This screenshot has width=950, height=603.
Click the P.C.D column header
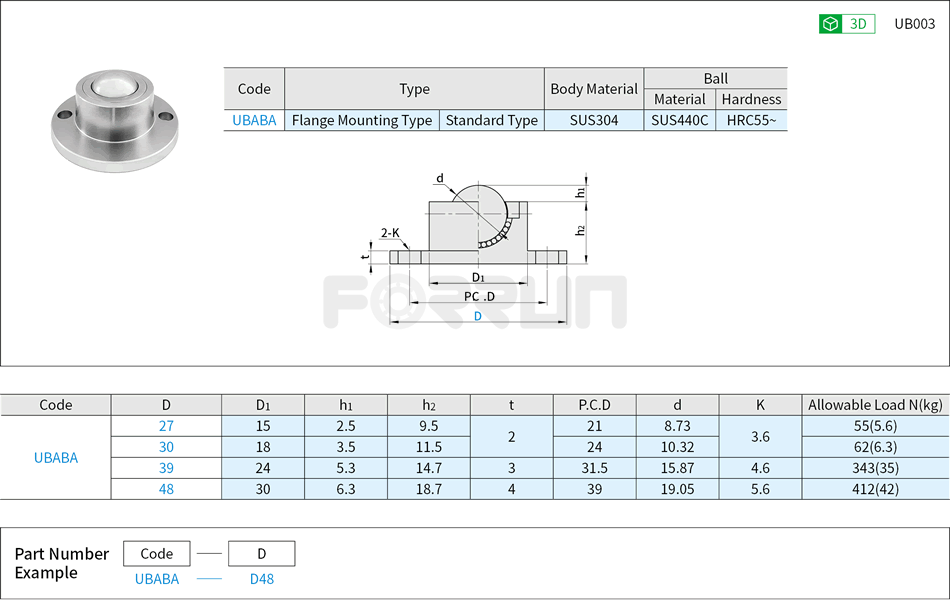coord(594,405)
